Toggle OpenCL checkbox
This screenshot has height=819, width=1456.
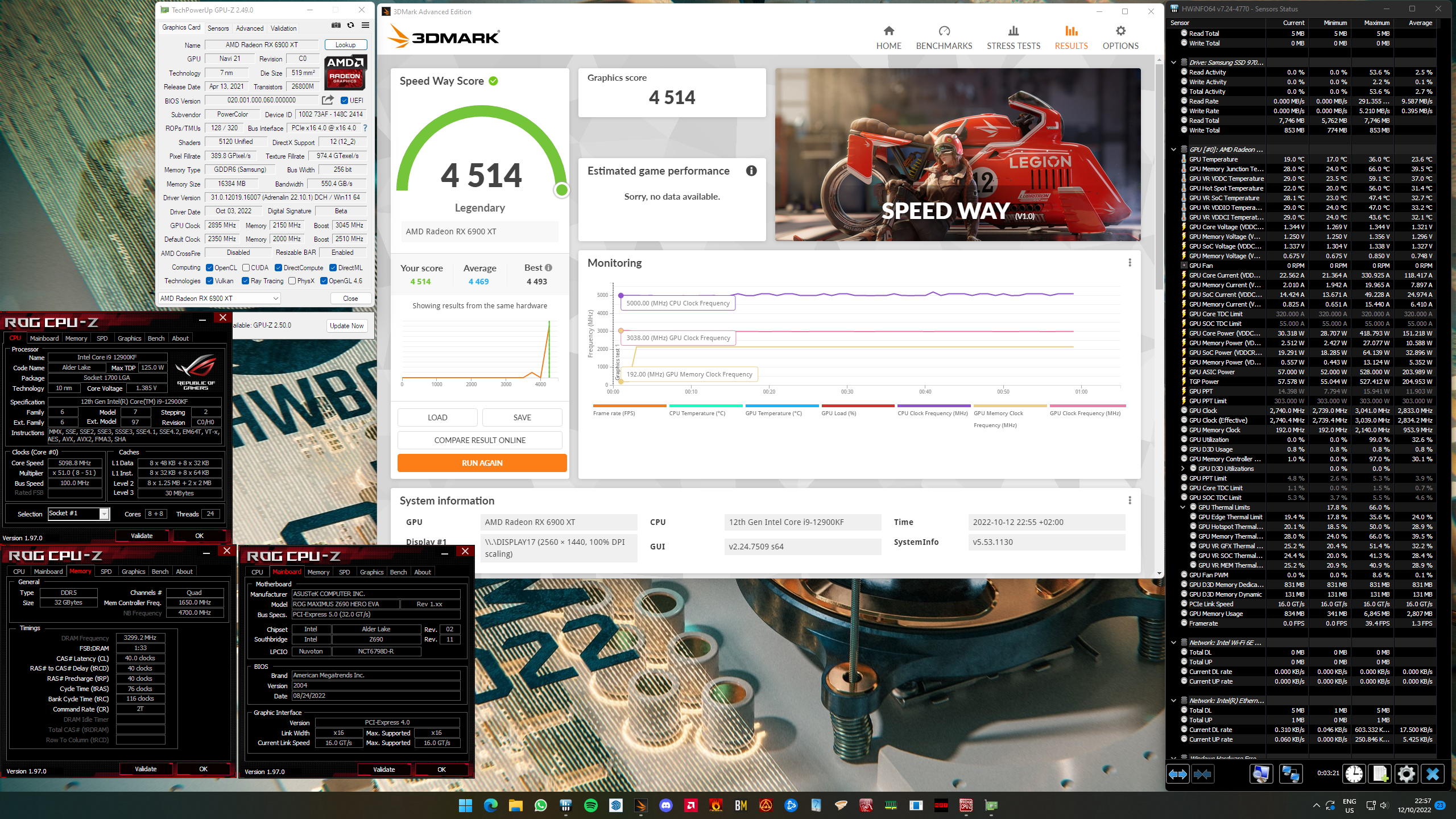coord(209,268)
